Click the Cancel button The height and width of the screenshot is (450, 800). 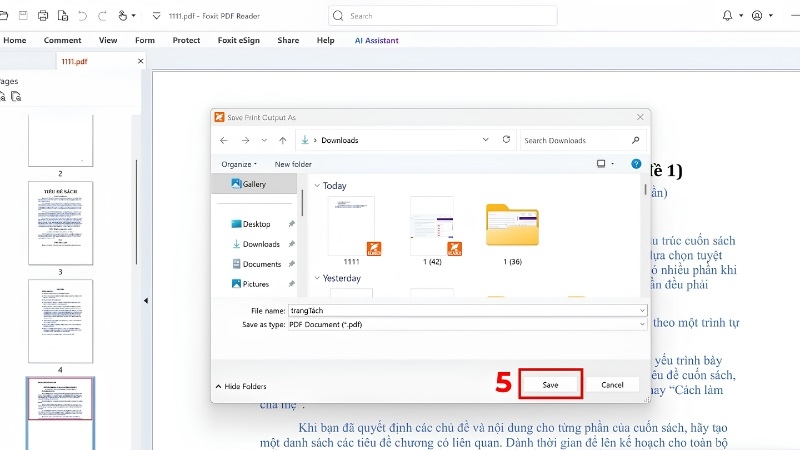(x=612, y=385)
